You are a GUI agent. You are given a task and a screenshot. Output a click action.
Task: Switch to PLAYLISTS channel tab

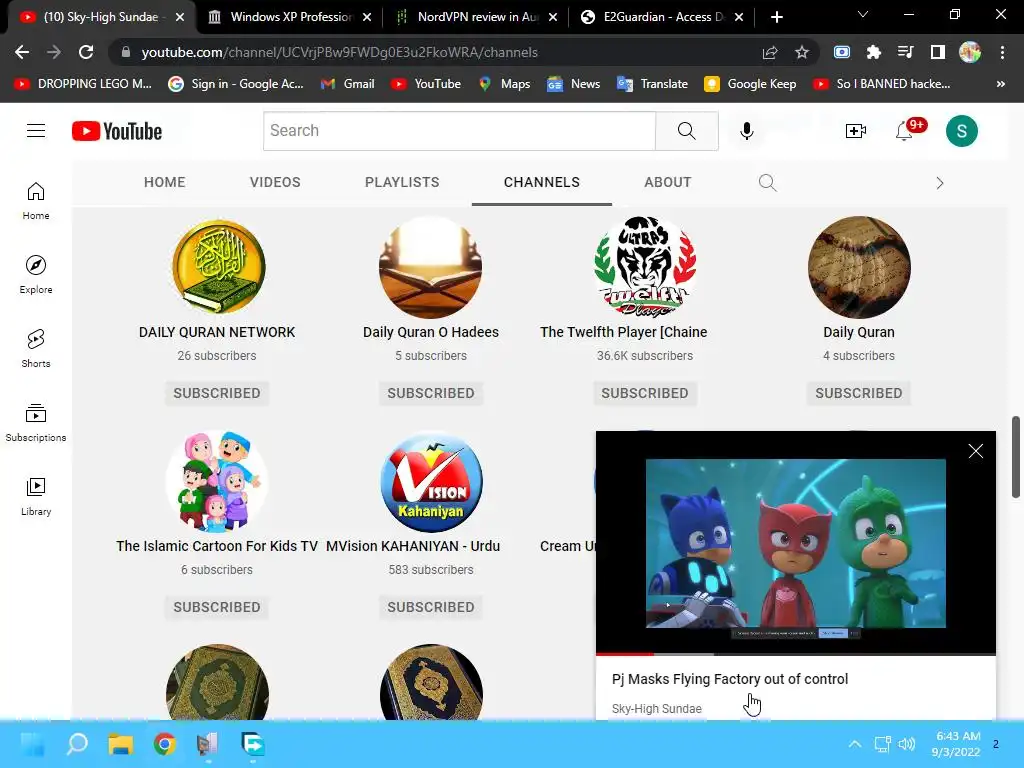coord(402,182)
